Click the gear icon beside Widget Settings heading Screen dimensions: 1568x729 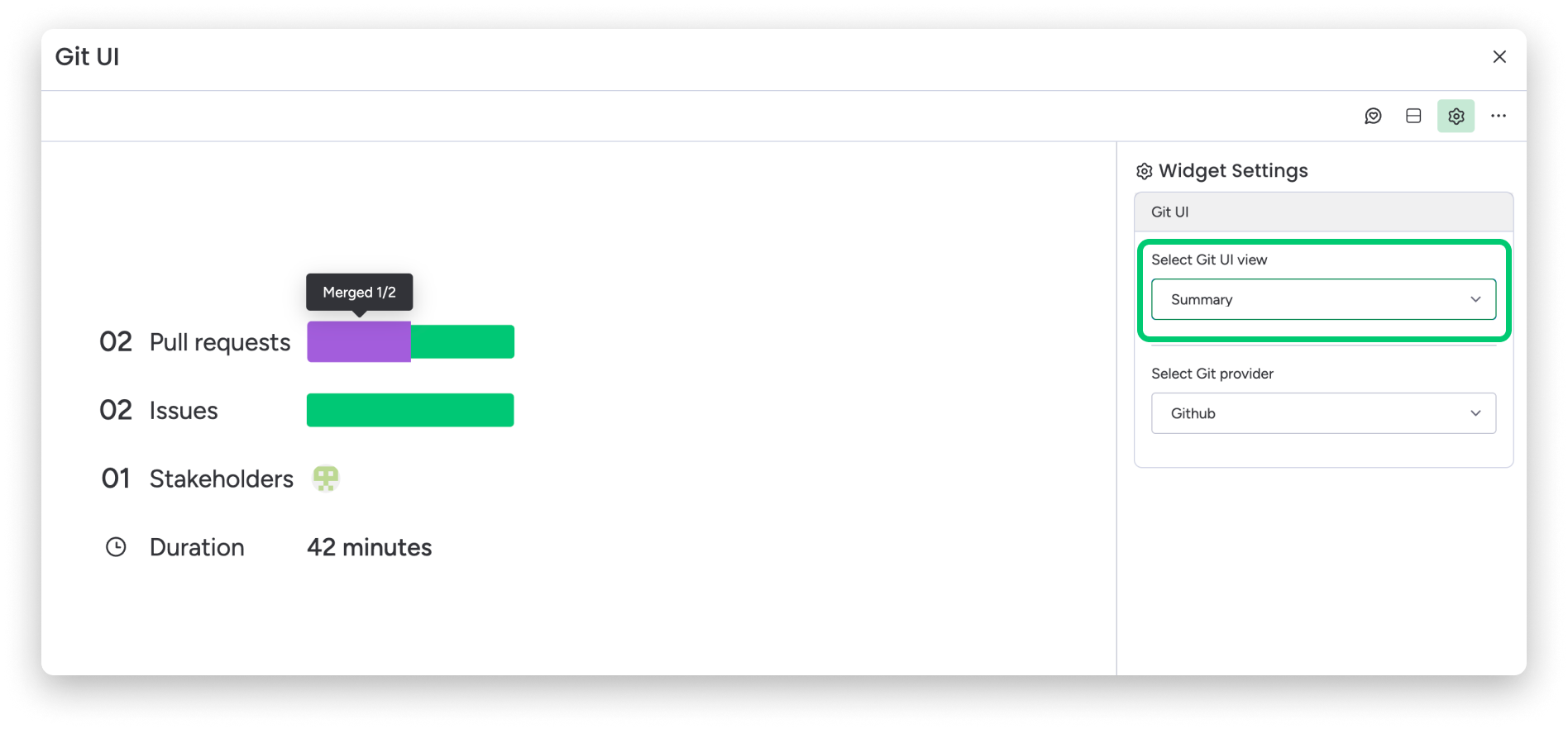1144,170
